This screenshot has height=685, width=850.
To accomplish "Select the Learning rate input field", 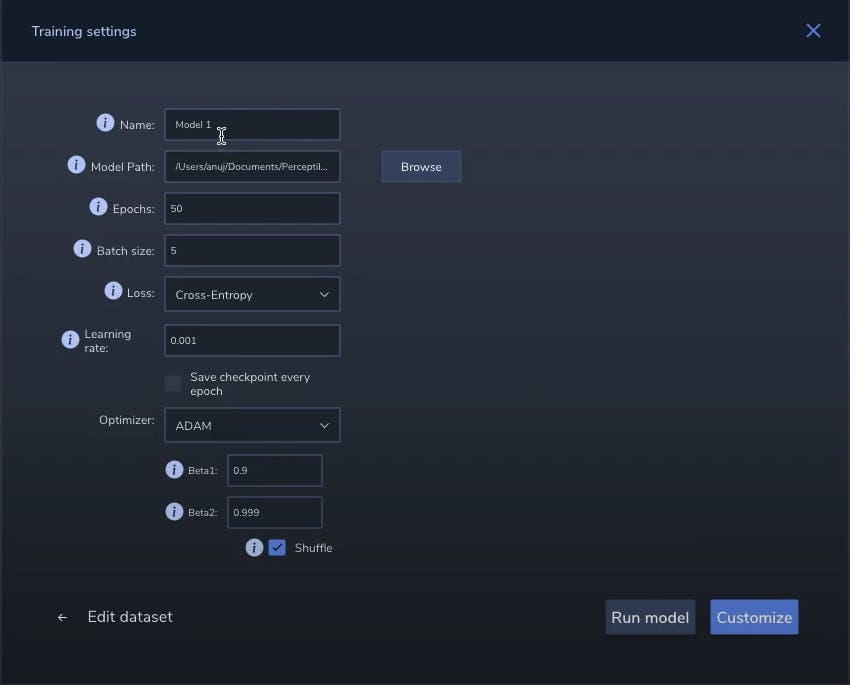I will tap(252, 341).
